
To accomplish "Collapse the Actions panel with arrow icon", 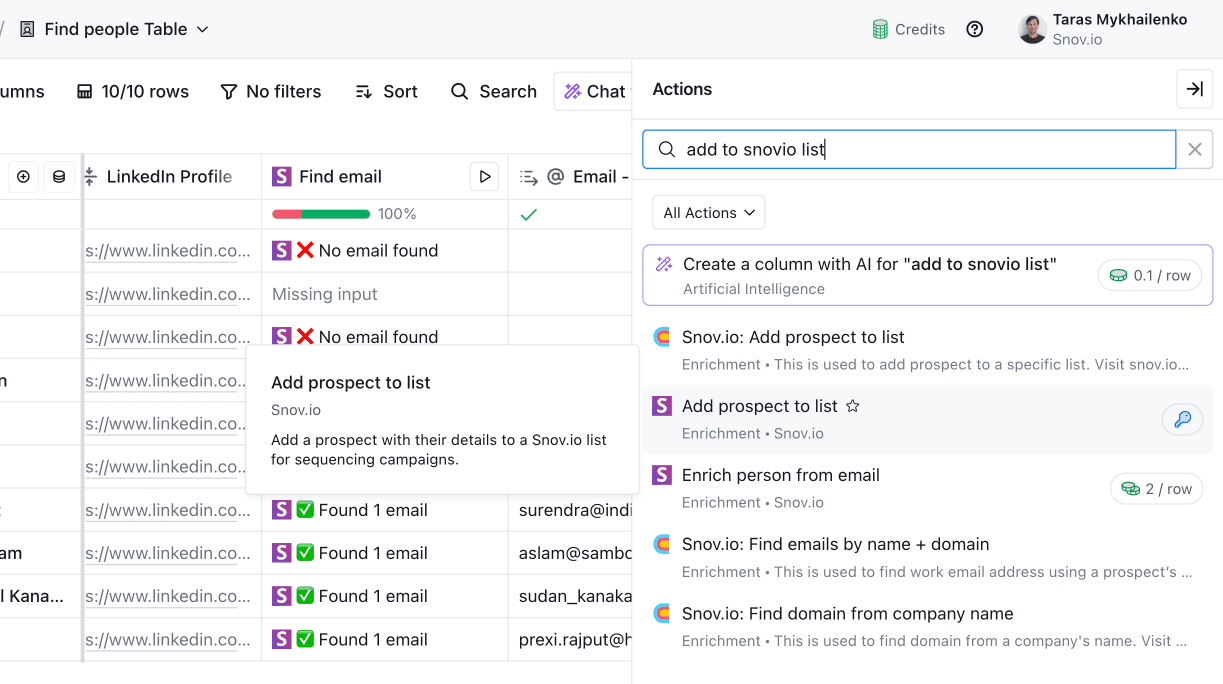I will coord(1194,89).
